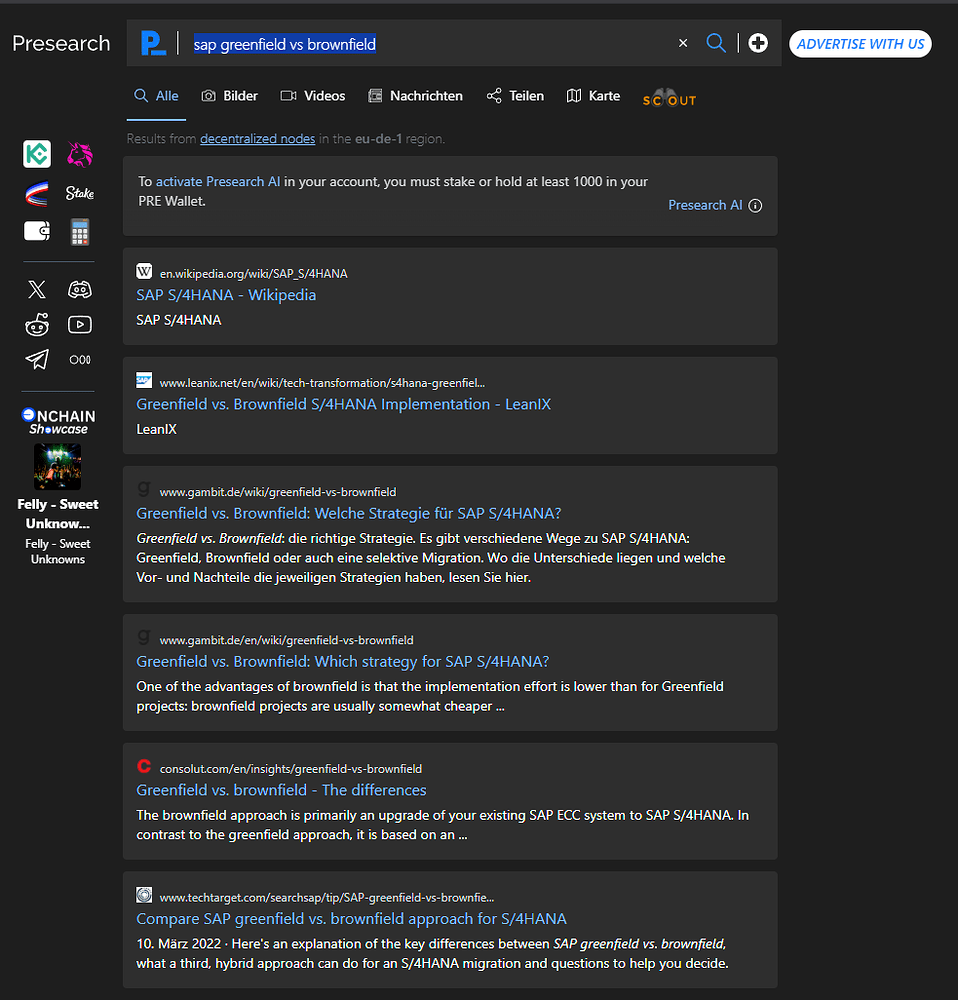Clear the search query with the x
The width and height of the screenshot is (958, 1000).
click(683, 43)
